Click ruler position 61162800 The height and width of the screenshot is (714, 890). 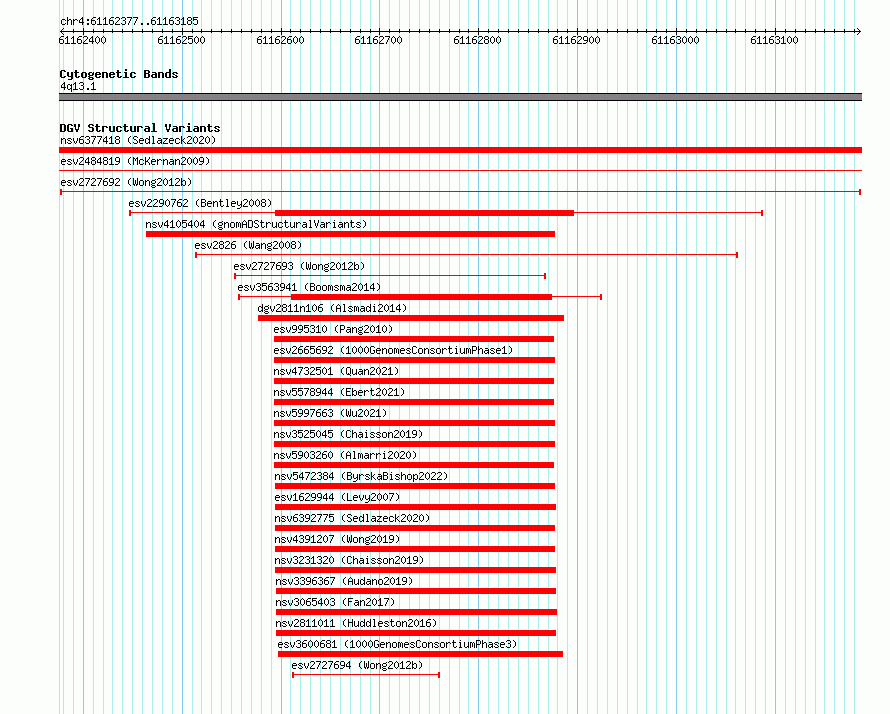tap(477, 40)
